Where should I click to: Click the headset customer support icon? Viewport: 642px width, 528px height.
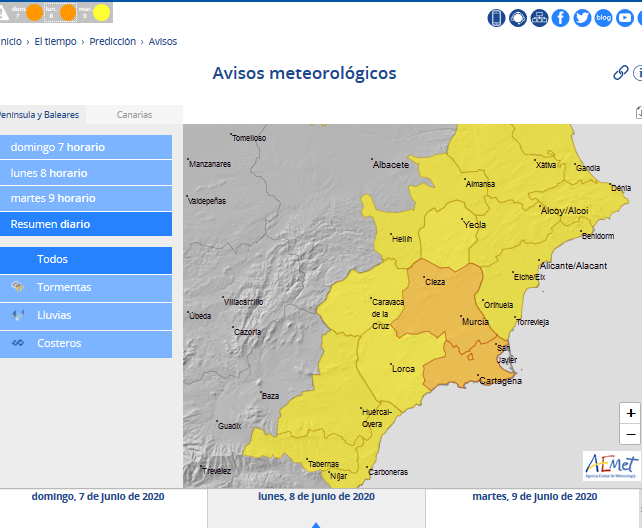coord(518,18)
